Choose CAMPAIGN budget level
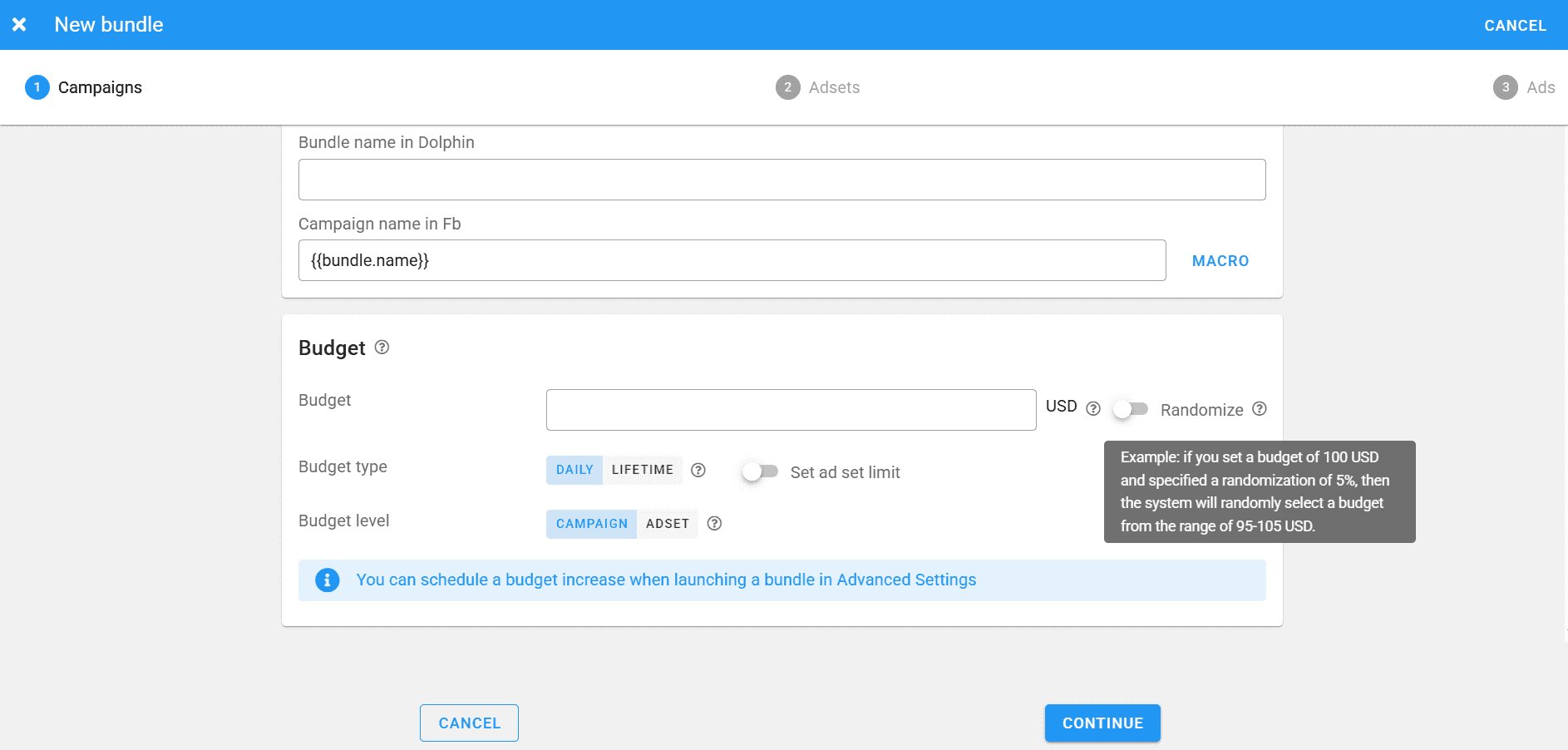The width and height of the screenshot is (1568, 750). point(591,524)
